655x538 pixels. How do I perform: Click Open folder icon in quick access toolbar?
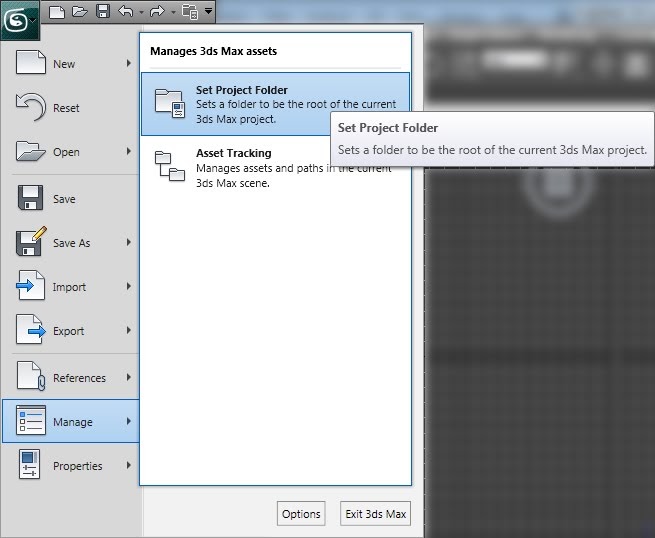(x=79, y=11)
